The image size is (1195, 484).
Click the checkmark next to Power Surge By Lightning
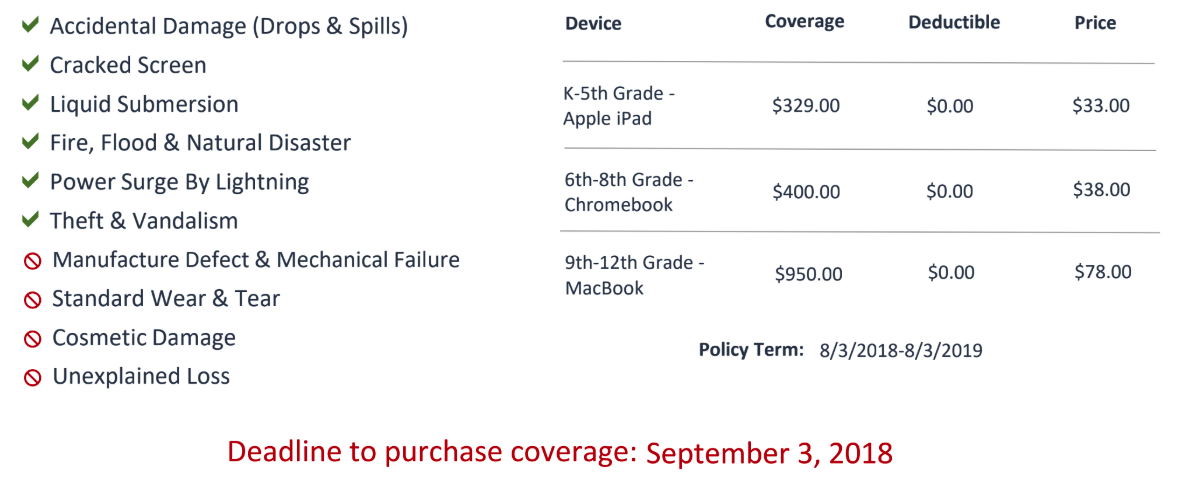[x=30, y=181]
